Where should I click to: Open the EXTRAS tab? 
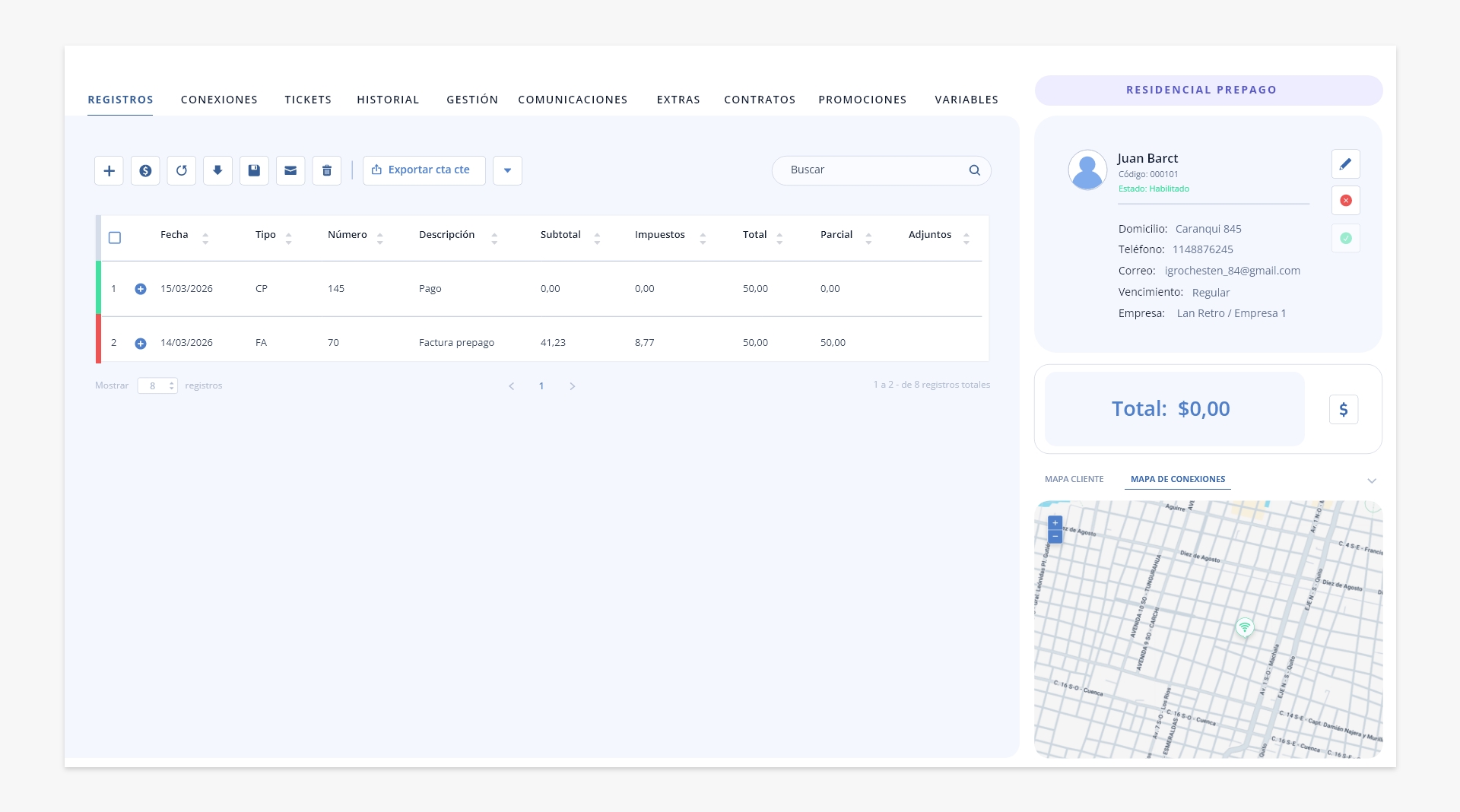[x=678, y=100]
